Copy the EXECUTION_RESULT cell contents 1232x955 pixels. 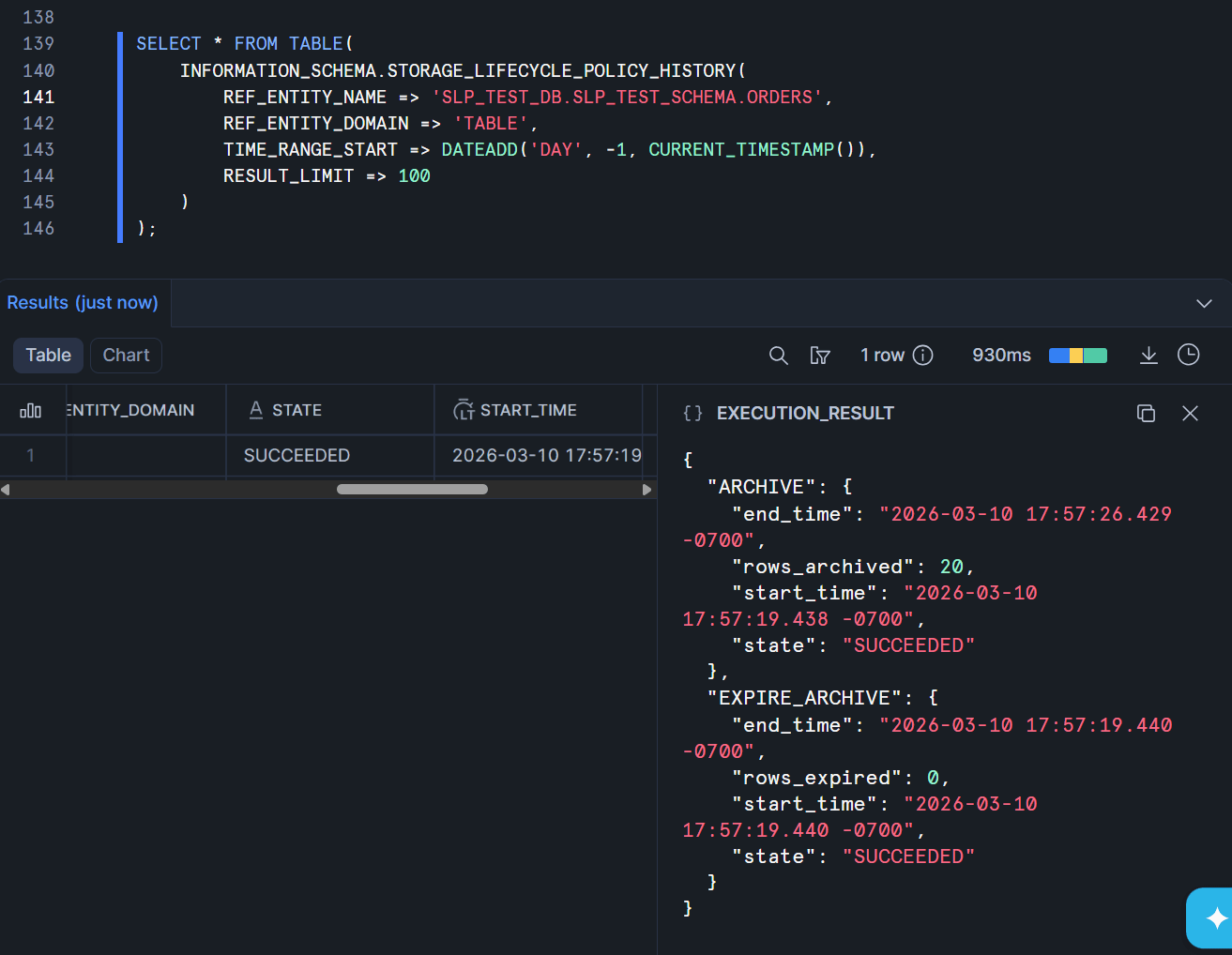coord(1146,414)
